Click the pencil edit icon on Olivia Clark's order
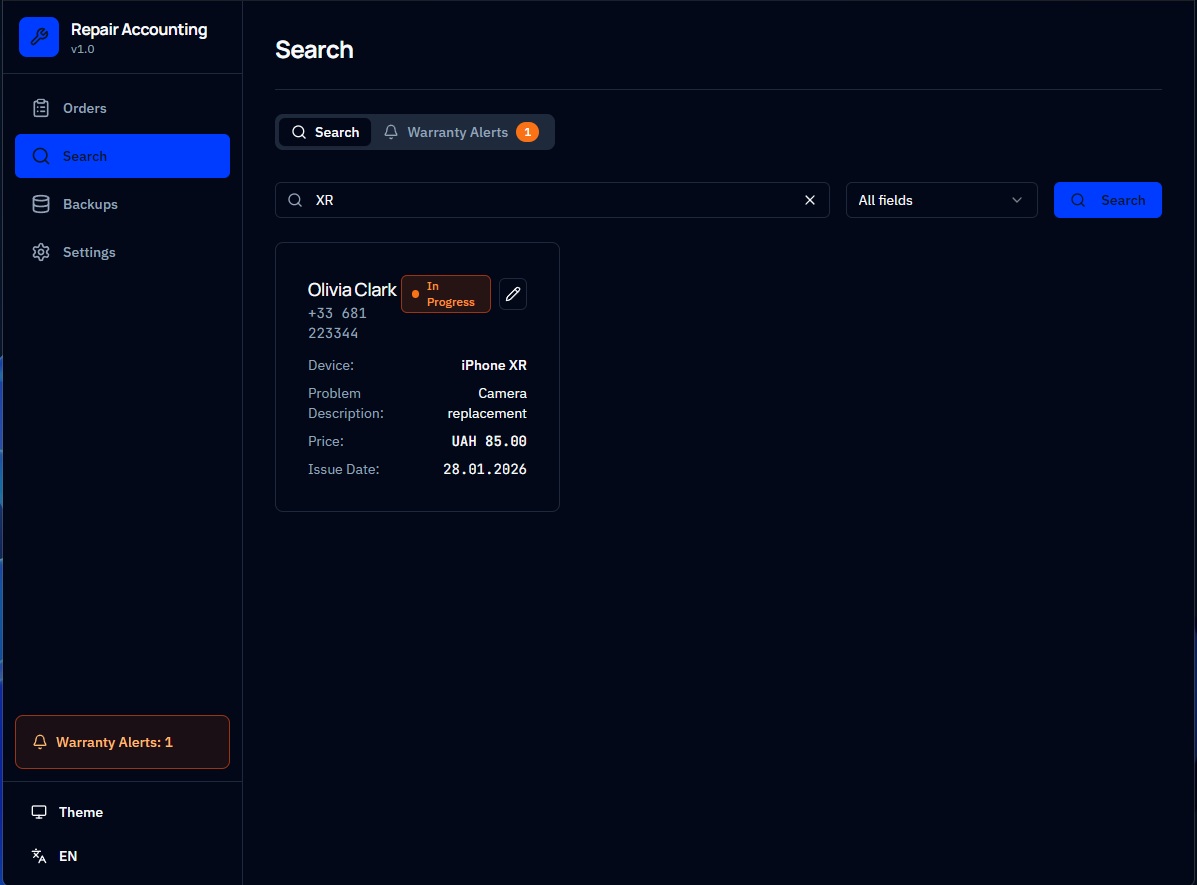Viewport: 1197px width, 885px height. (513, 293)
